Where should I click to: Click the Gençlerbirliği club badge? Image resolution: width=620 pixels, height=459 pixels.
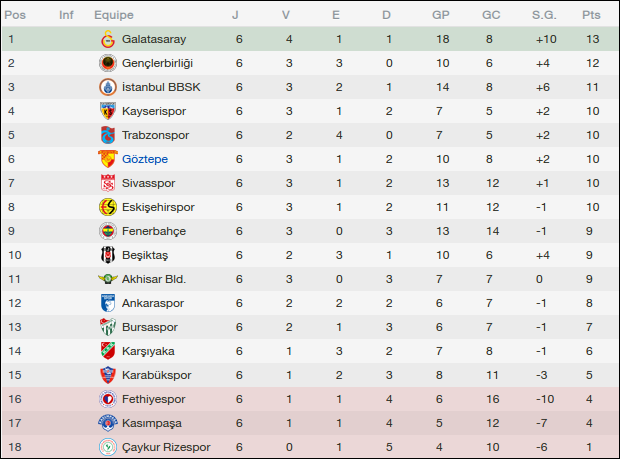point(107,63)
